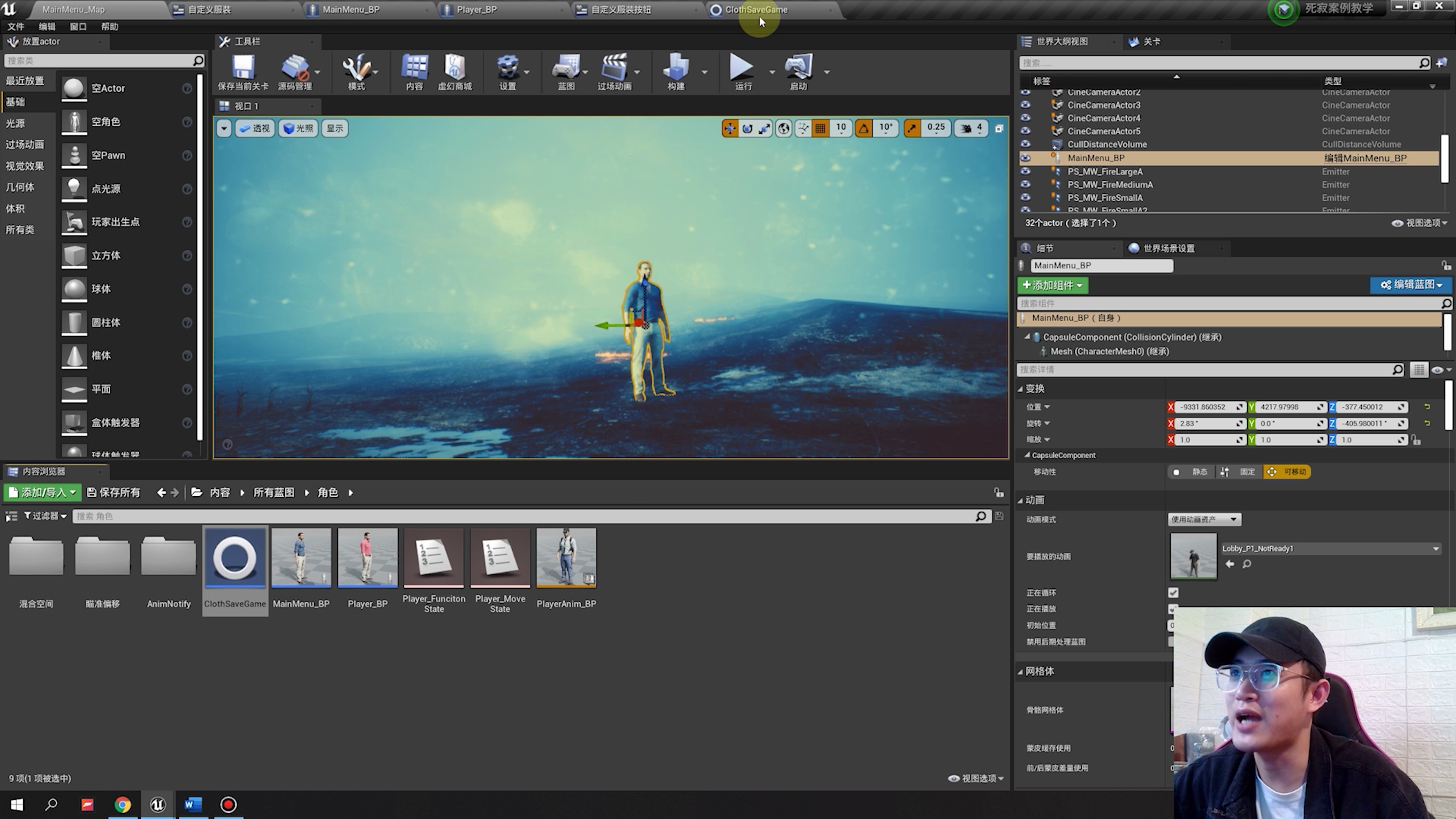The height and width of the screenshot is (819, 1456).
Task: Collapse the Transform section
Action: coord(1021,388)
